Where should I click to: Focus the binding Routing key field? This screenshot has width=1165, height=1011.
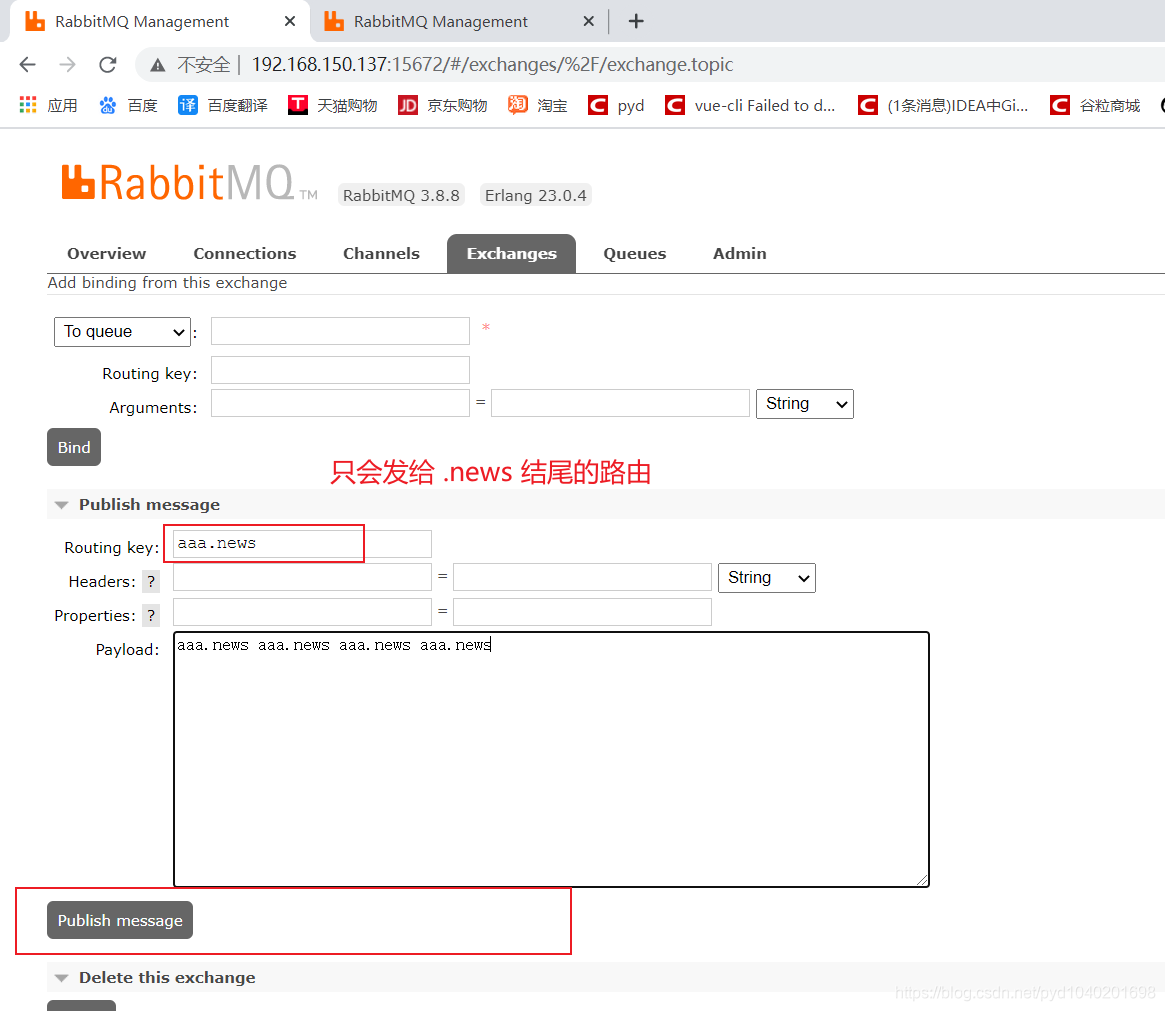coord(340,370)
